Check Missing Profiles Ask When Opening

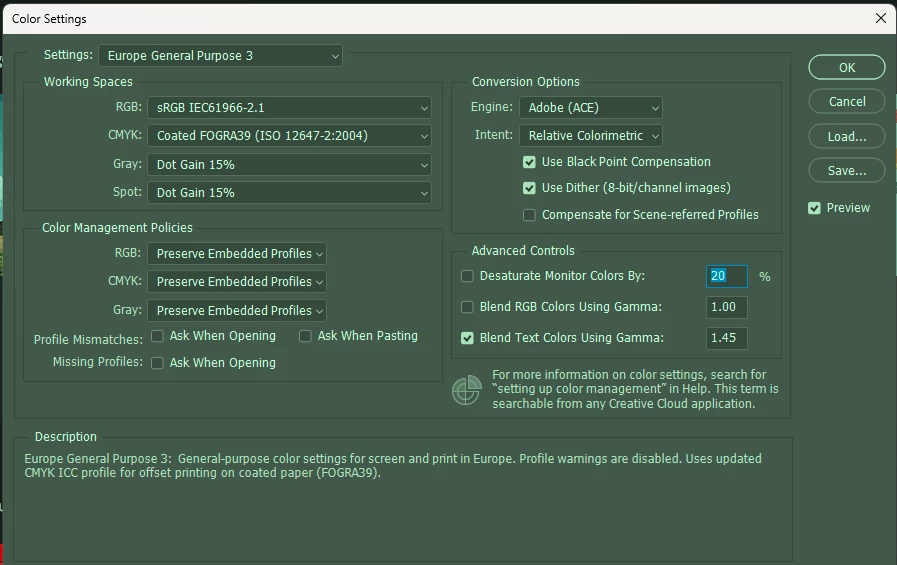157,363
